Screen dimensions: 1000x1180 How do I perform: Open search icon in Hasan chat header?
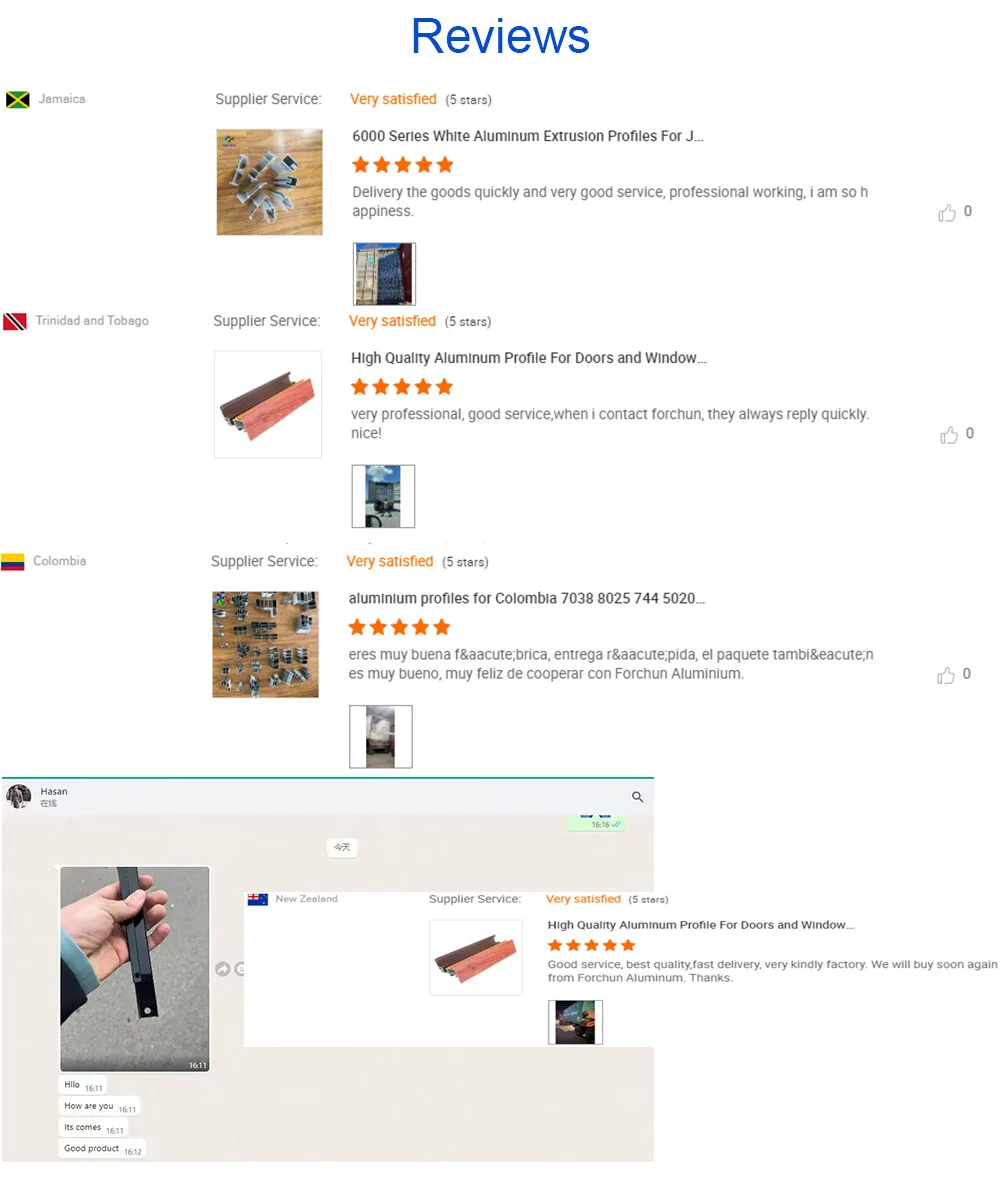click(x=637, y=797)
